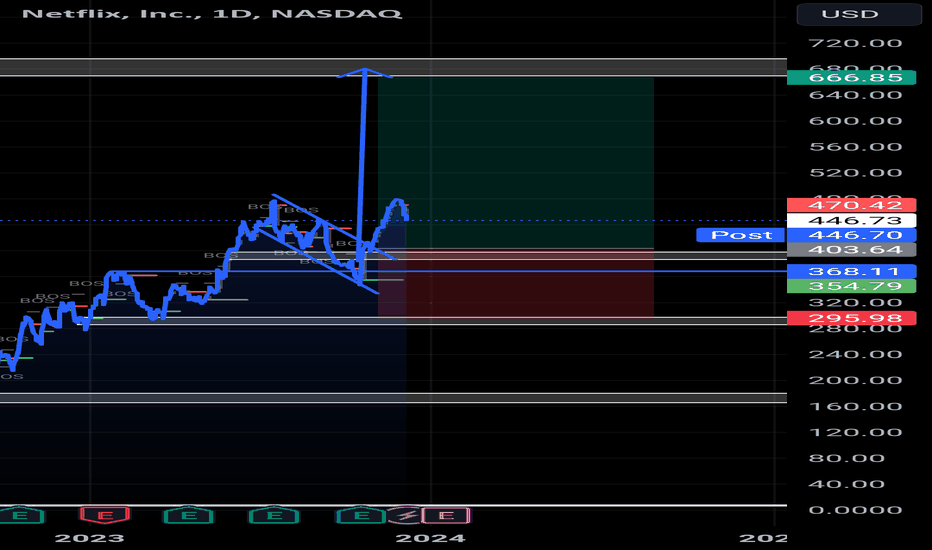Click the 40.00 price scale value
The width and height of the screenshot is (932, 550).
click(x=846, y=484)
